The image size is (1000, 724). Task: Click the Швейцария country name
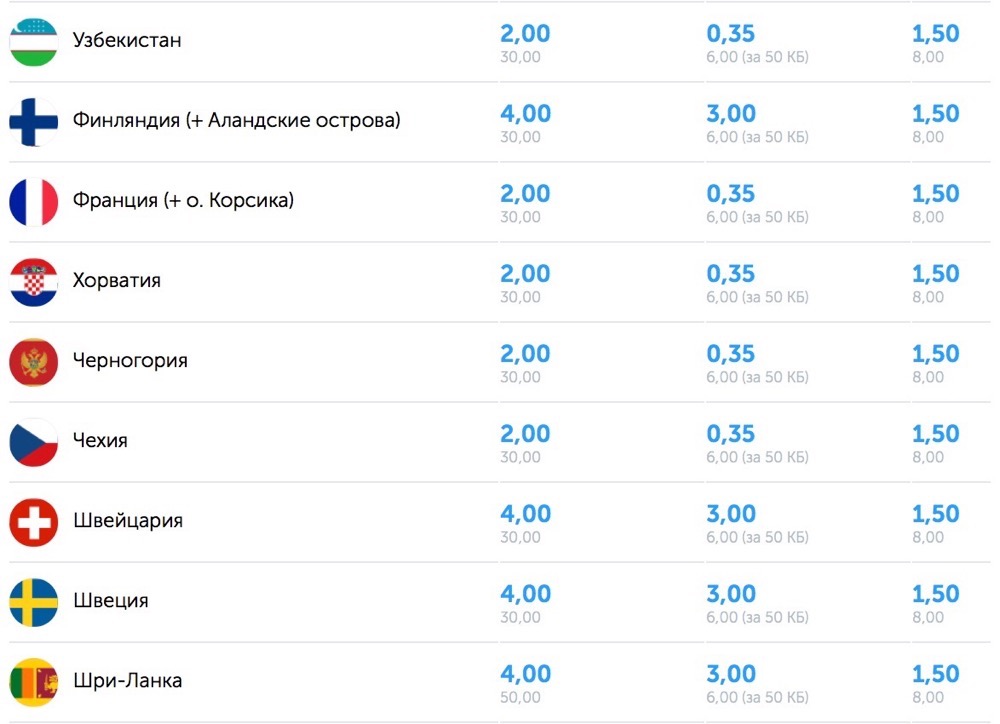tap(128, 521)
